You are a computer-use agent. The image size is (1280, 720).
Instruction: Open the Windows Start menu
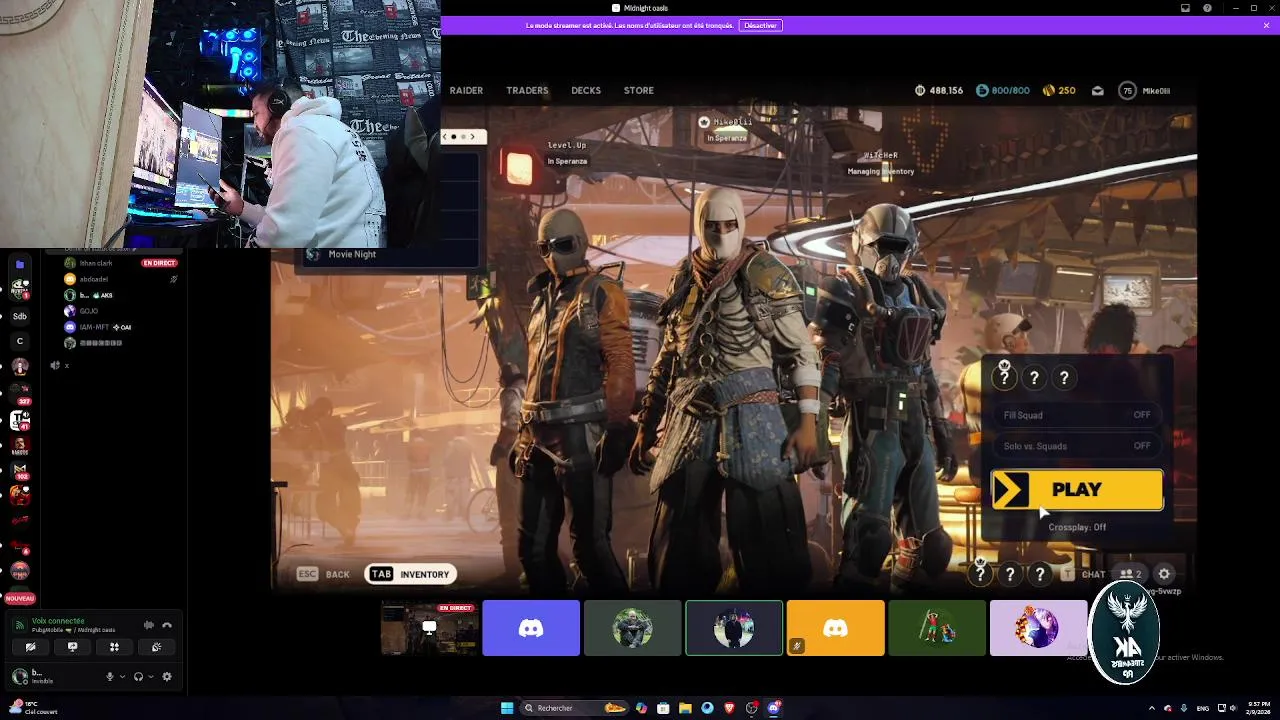coord(507,708)
